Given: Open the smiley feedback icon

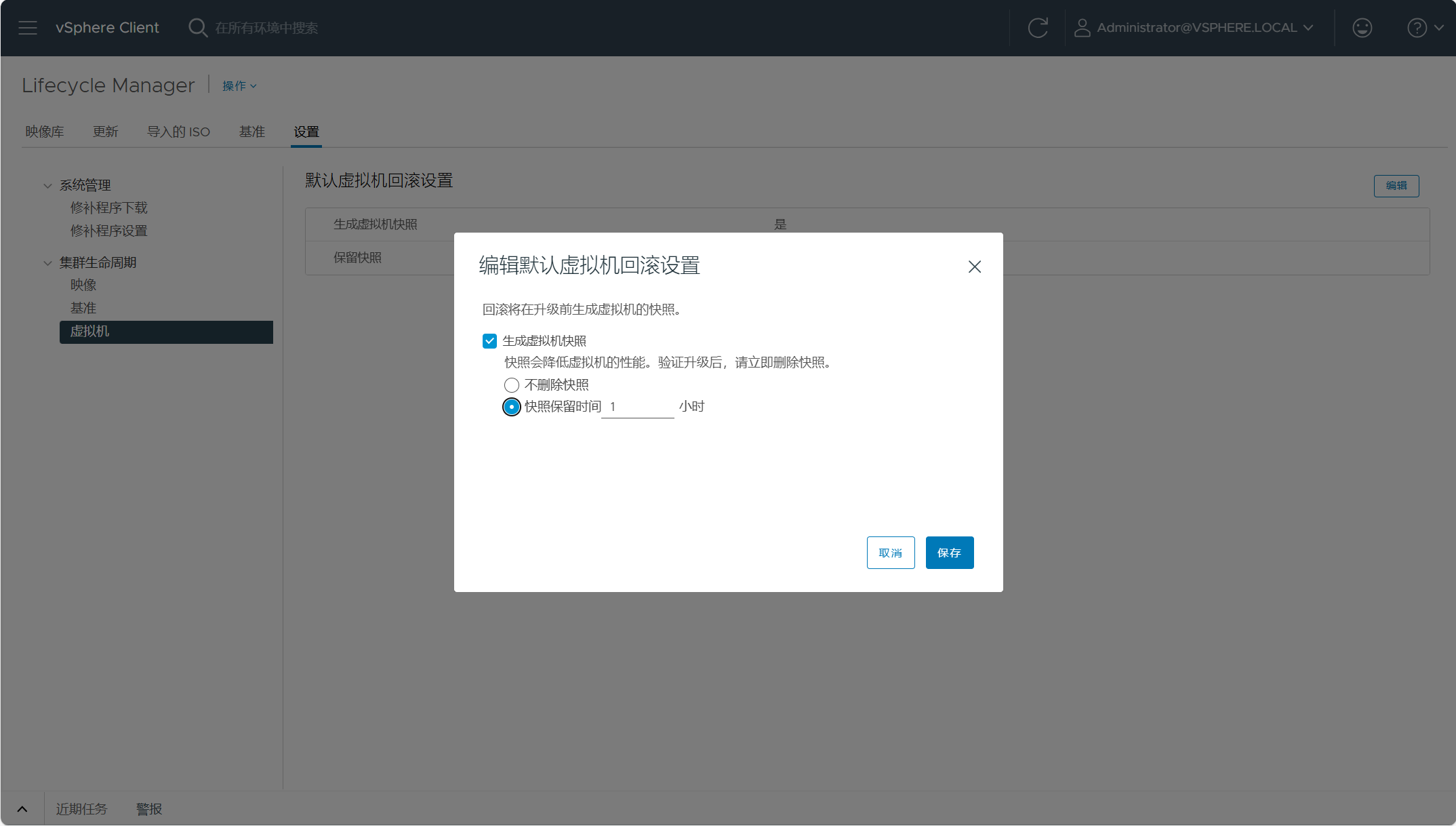Looking at the screenshot, I should pos(1362,28).
